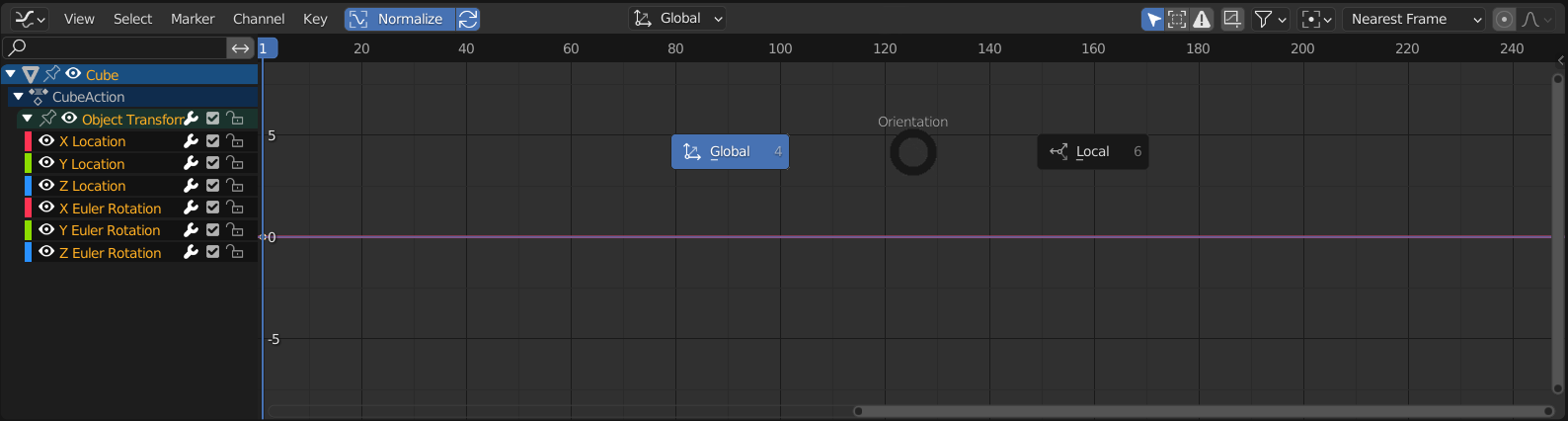1568x421 pixels.
Task: Open Proportional Editing falloff curve dropdown
Action: [1537, 19]
